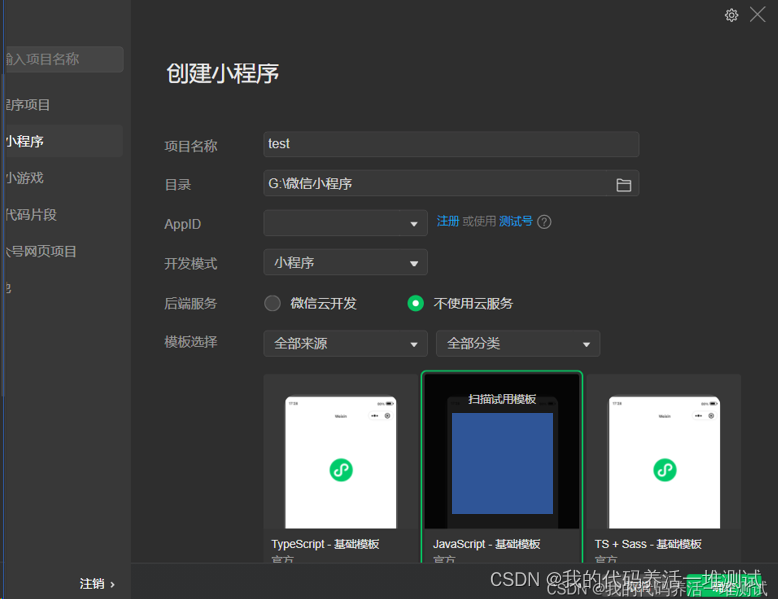Click the mini program logo in TypeScript template
This screenshot has height=599, width=778.
(x=341, y=470)
